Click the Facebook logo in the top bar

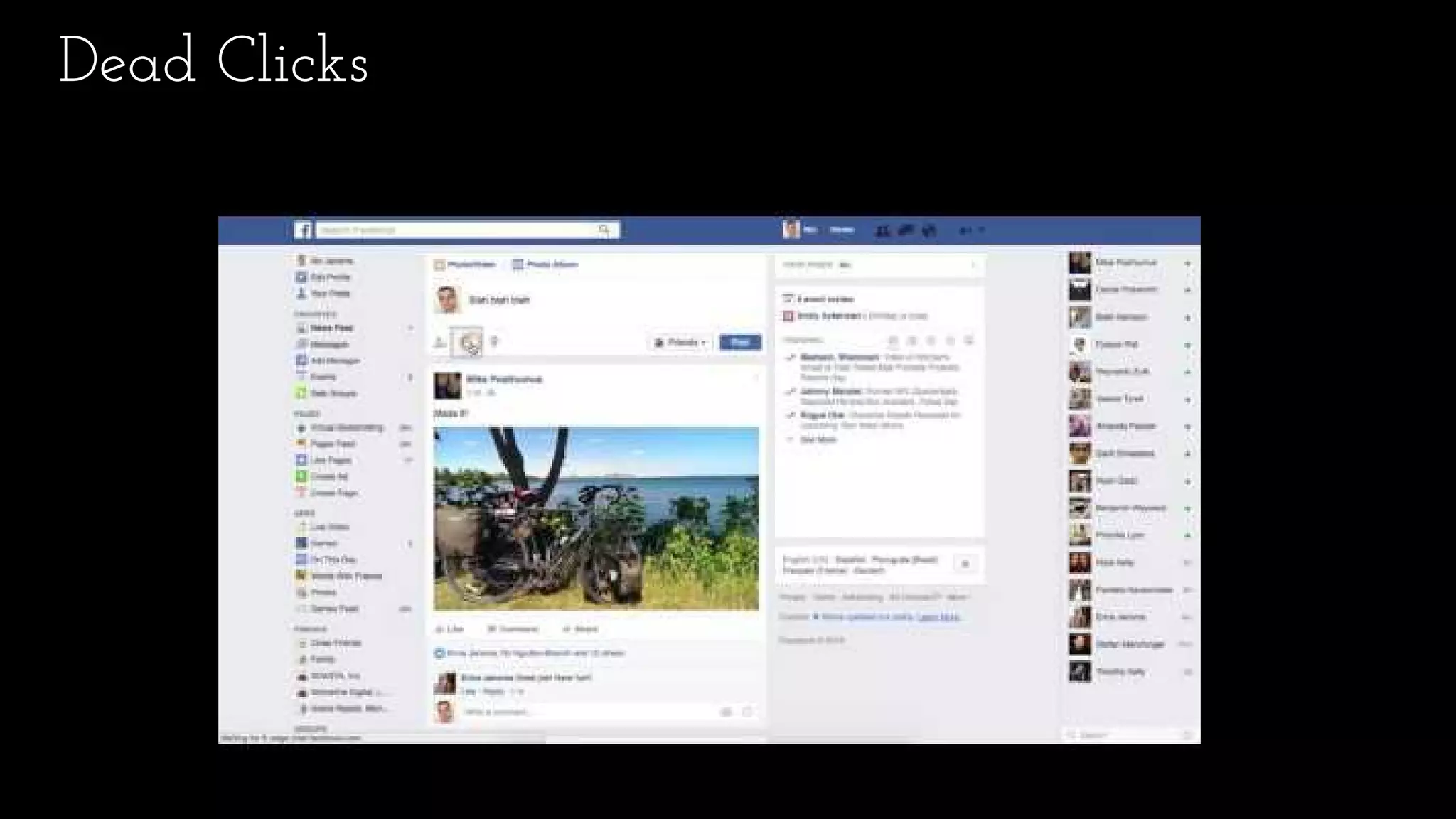click(303, 230)
